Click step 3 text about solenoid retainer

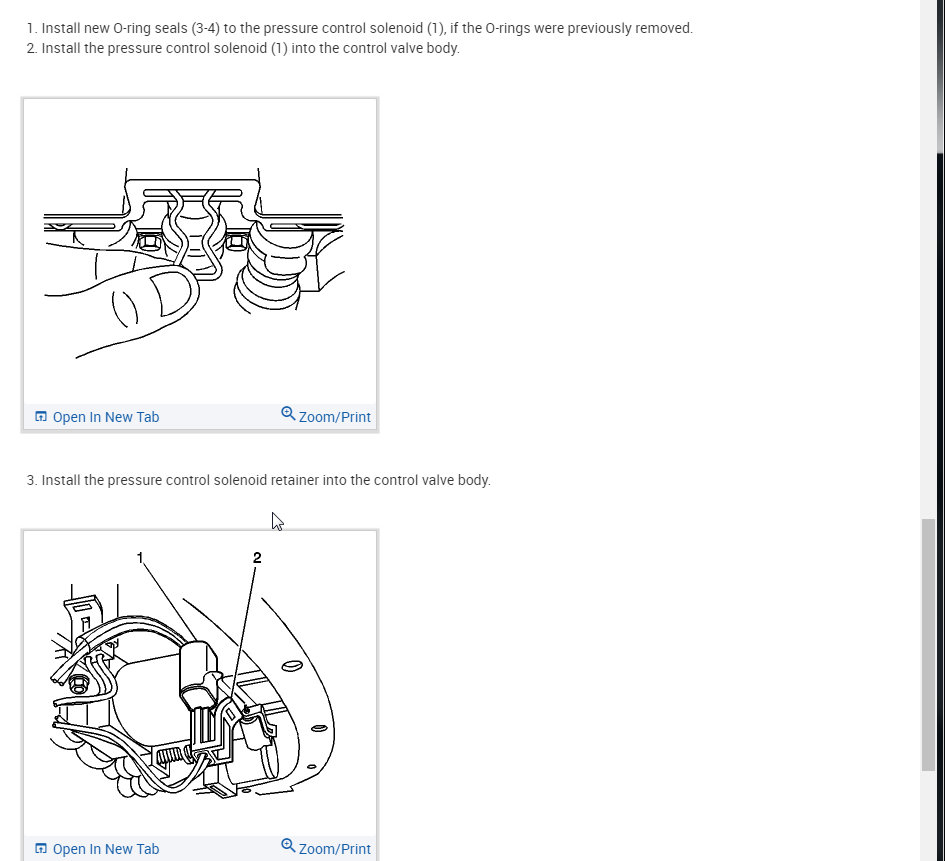[x=259, y=480]
